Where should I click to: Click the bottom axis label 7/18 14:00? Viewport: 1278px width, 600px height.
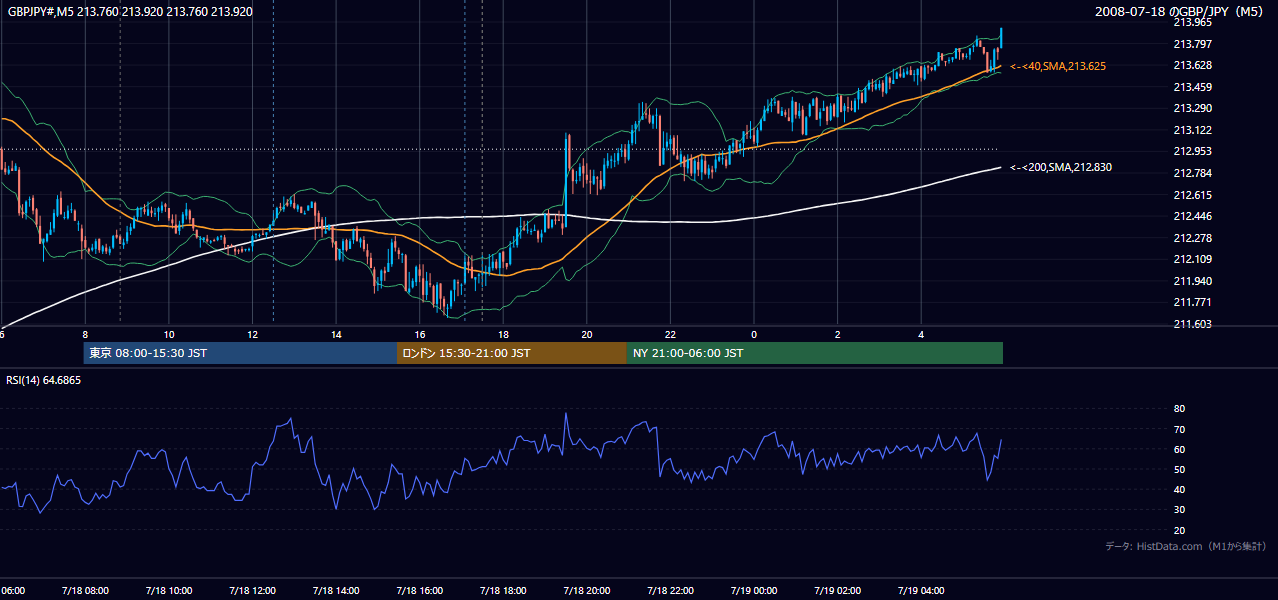[334, 591]
